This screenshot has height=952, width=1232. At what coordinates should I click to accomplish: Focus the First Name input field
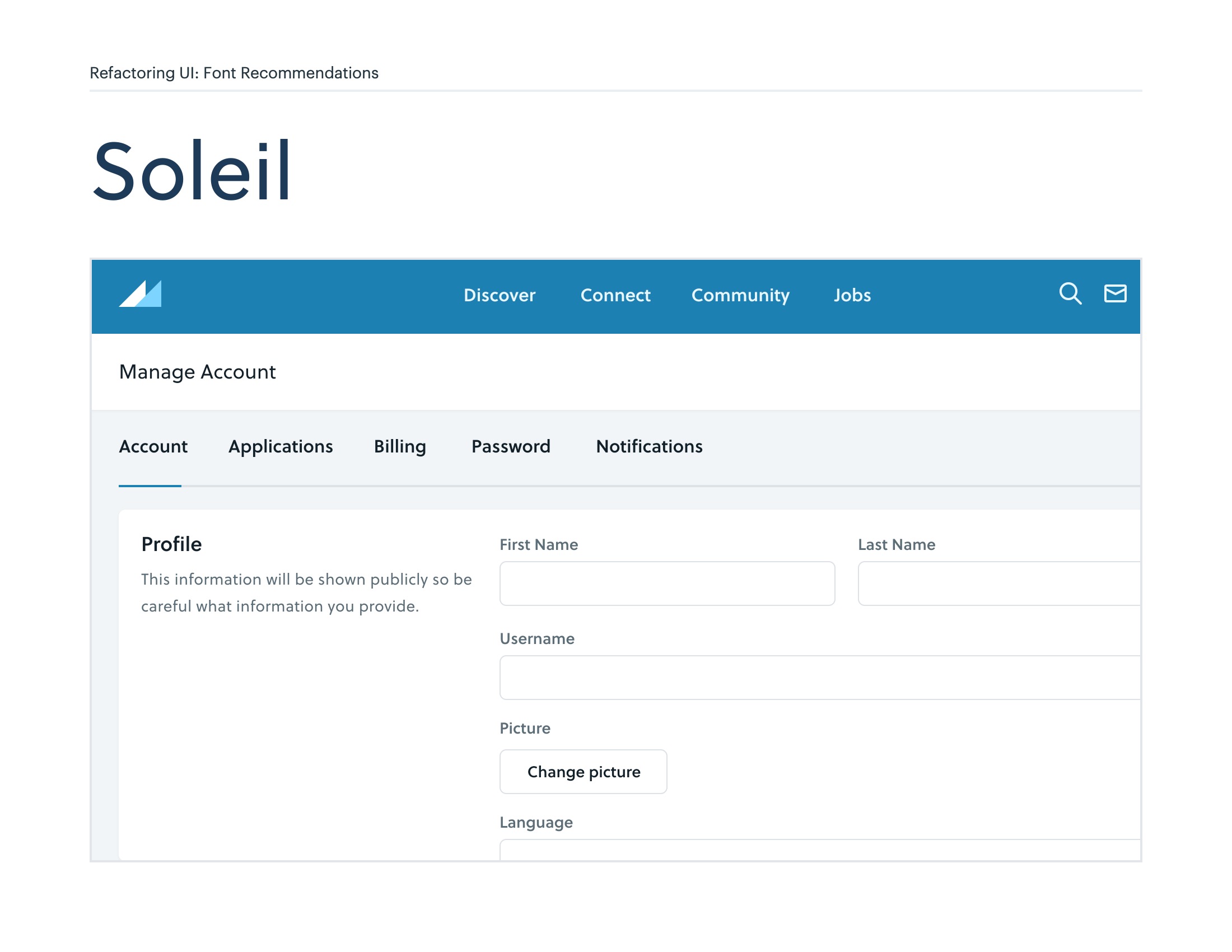(667, 584)
